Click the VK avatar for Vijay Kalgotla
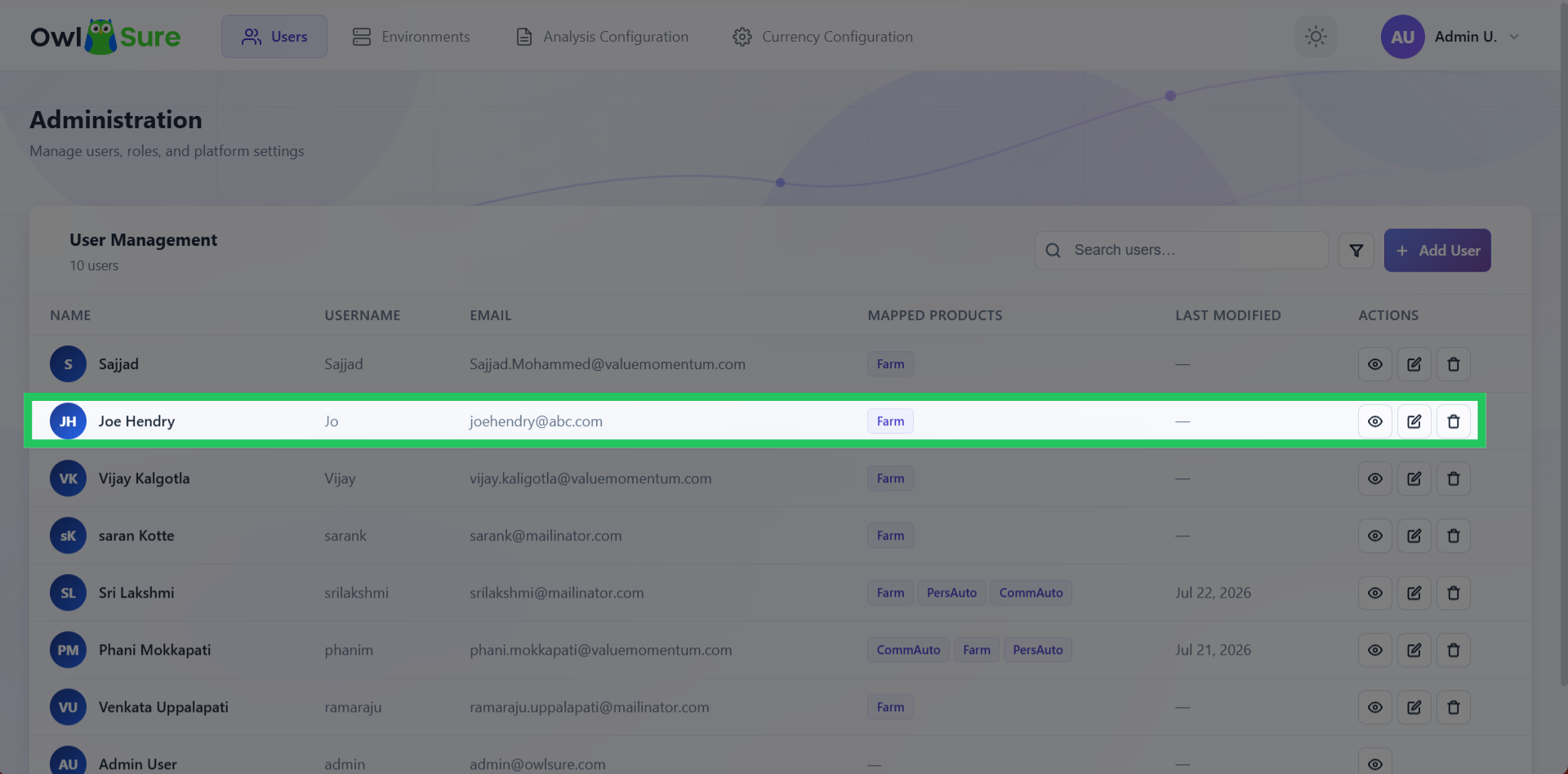Viewport: 1568px width, 774px height. [68, 478]
